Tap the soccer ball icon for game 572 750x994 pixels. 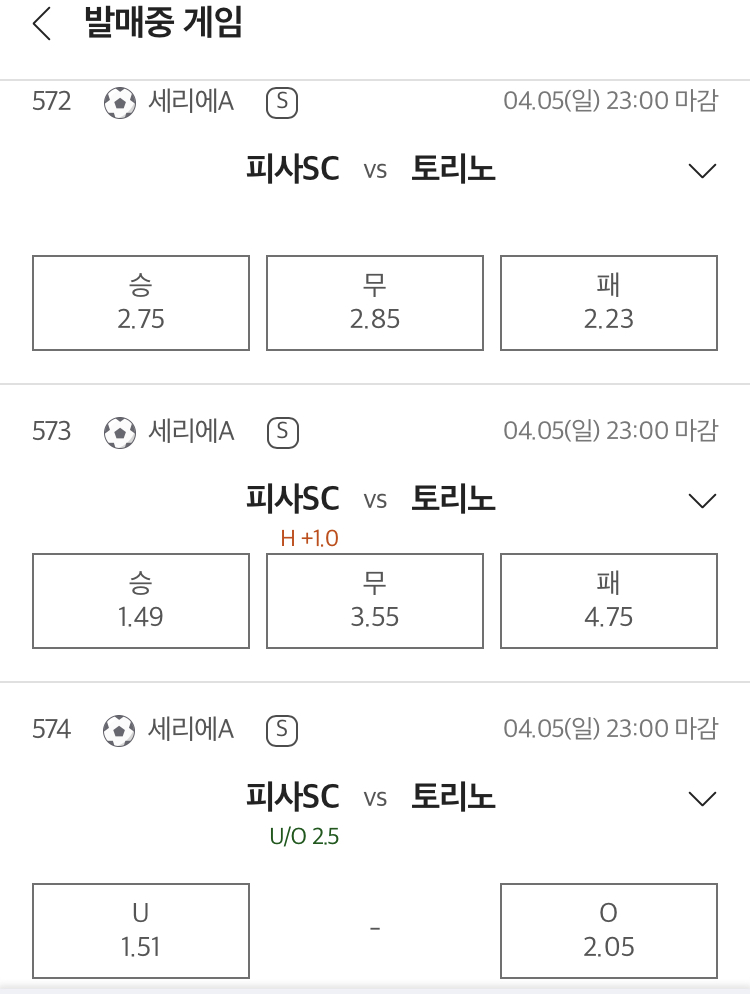pyautogui.click(x=120, y=103)
